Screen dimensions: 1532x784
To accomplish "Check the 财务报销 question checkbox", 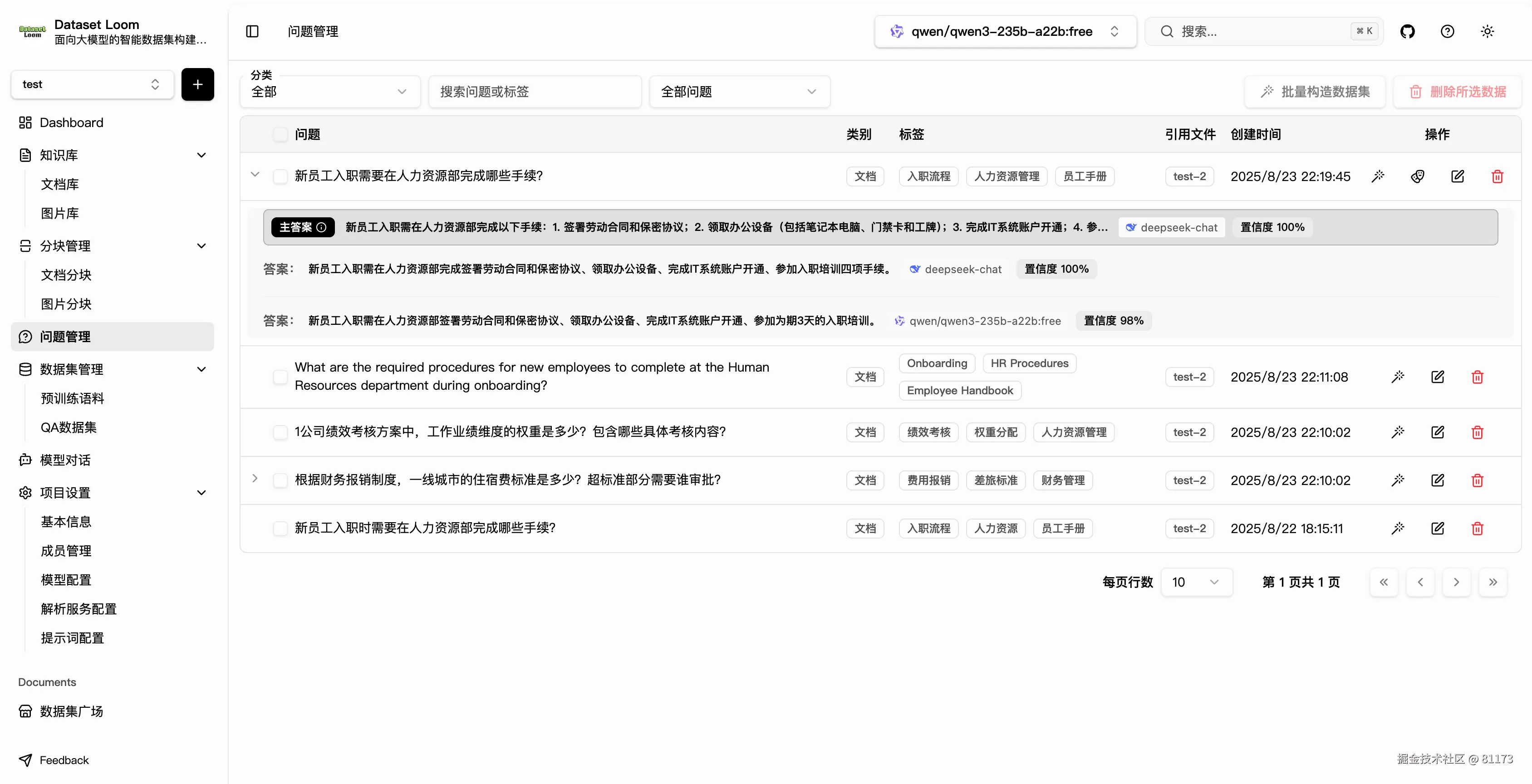I will 281,480.
